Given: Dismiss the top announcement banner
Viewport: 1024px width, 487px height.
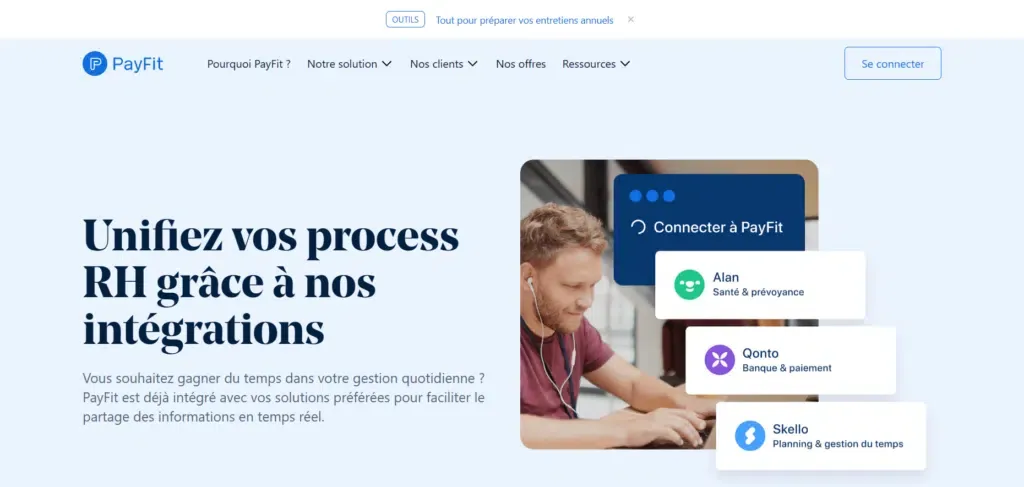Looking at the screenshot, I should click(x=631, y=20).
